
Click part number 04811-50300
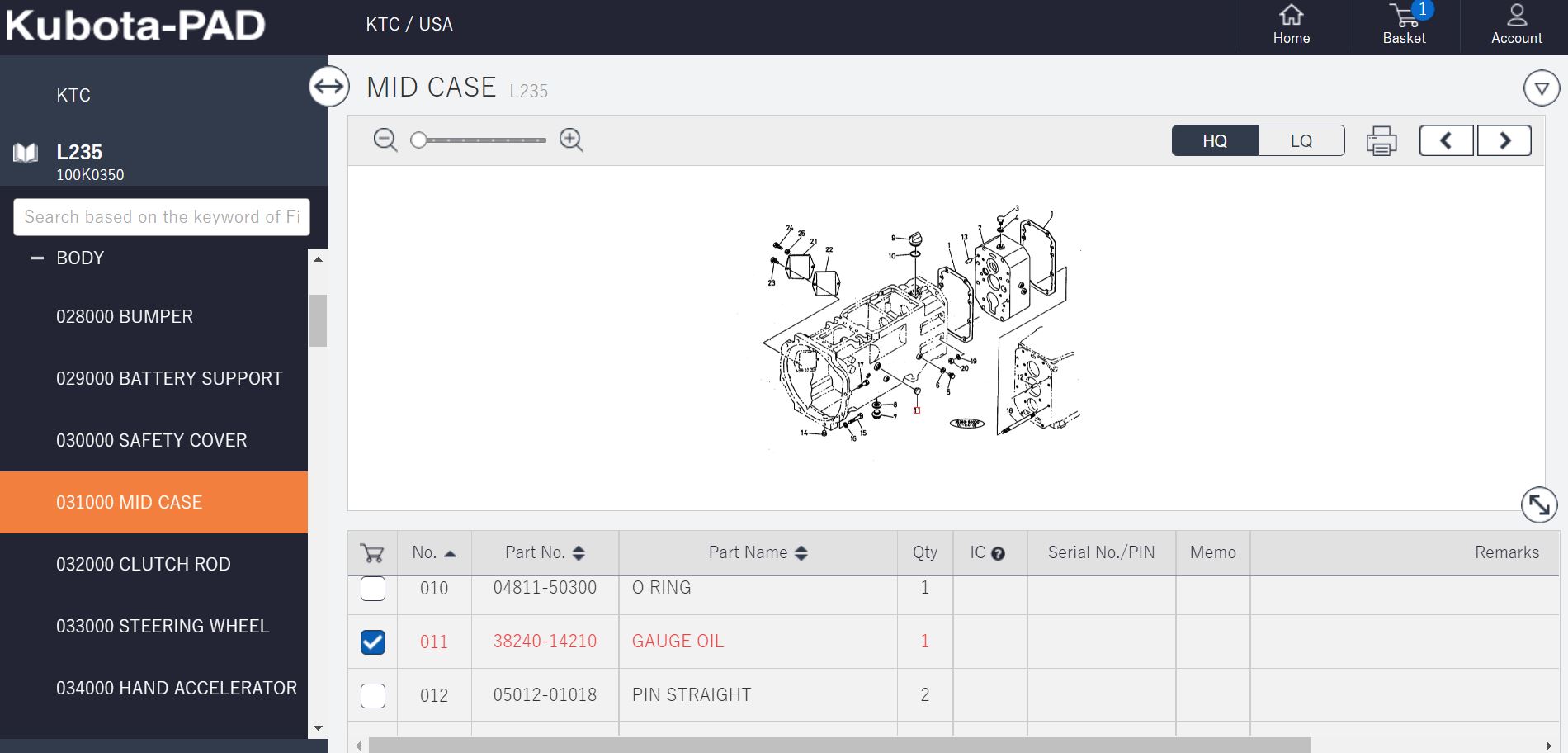coord(545,588)
